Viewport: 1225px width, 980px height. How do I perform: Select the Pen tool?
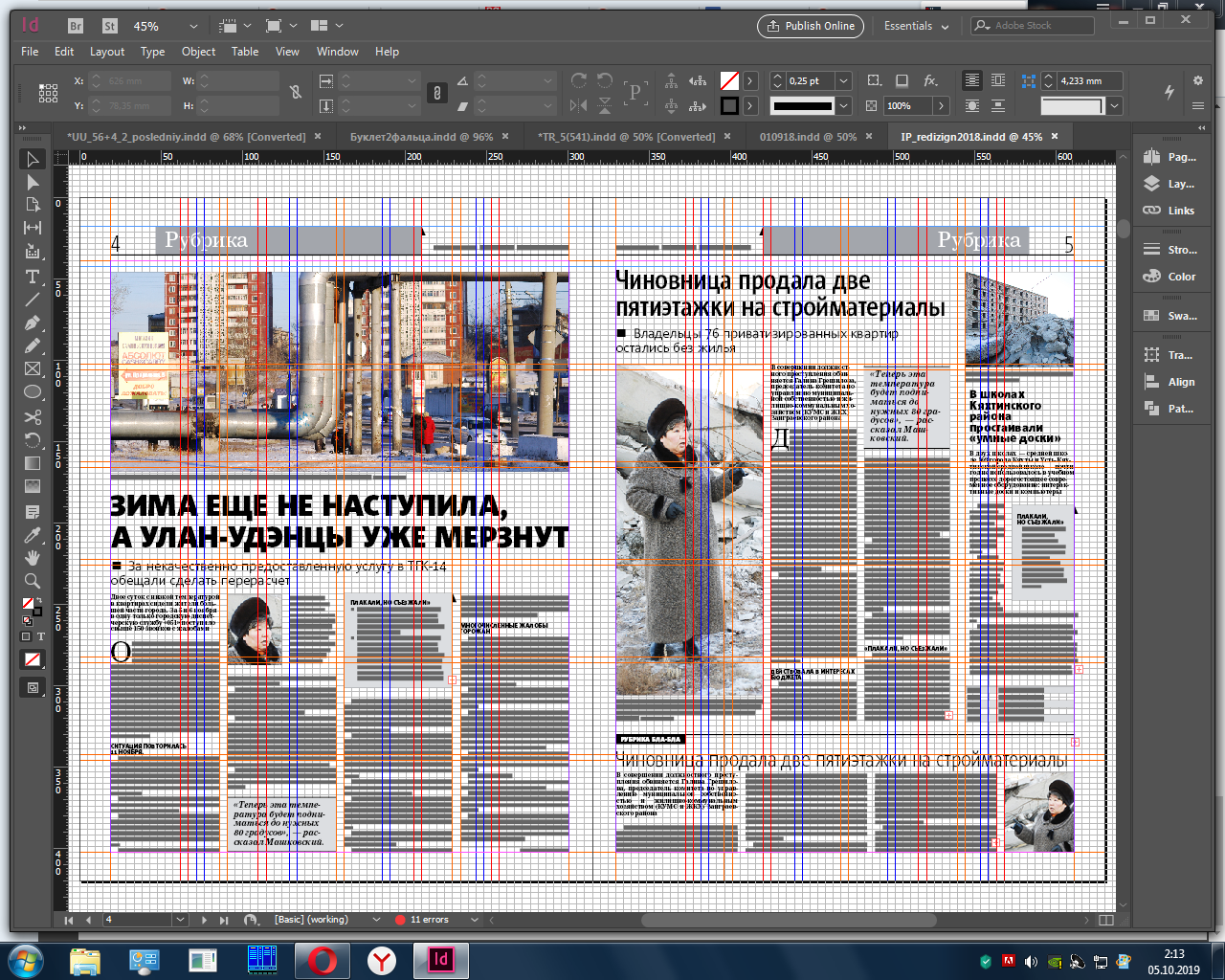(x=33, y=323)
